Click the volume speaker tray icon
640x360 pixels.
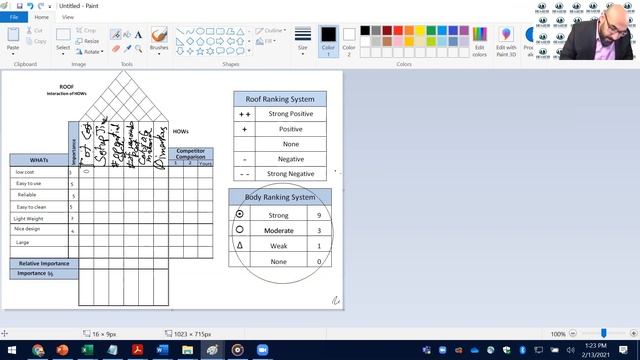570,350
